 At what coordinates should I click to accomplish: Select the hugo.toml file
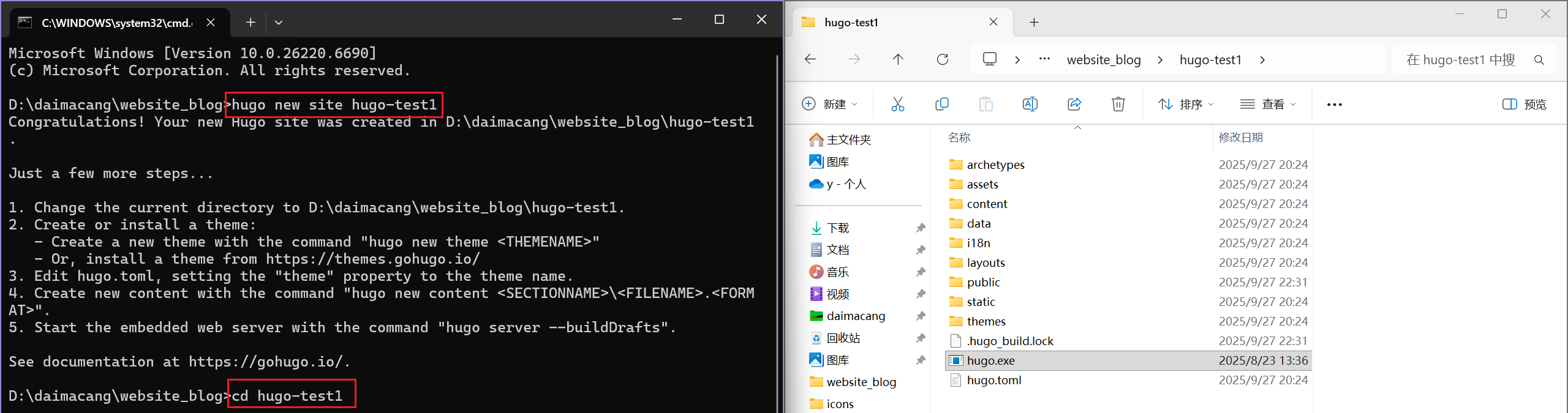coord(993,380)
